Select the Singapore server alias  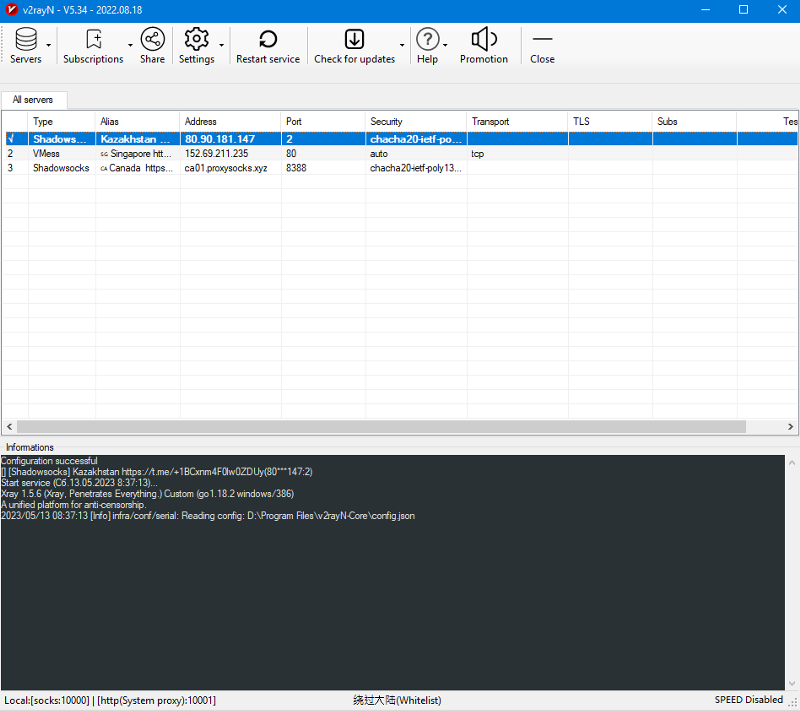136,154
